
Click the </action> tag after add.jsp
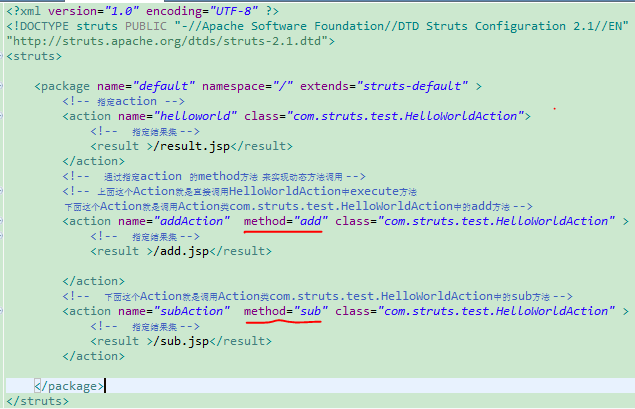tap(94, 281)
